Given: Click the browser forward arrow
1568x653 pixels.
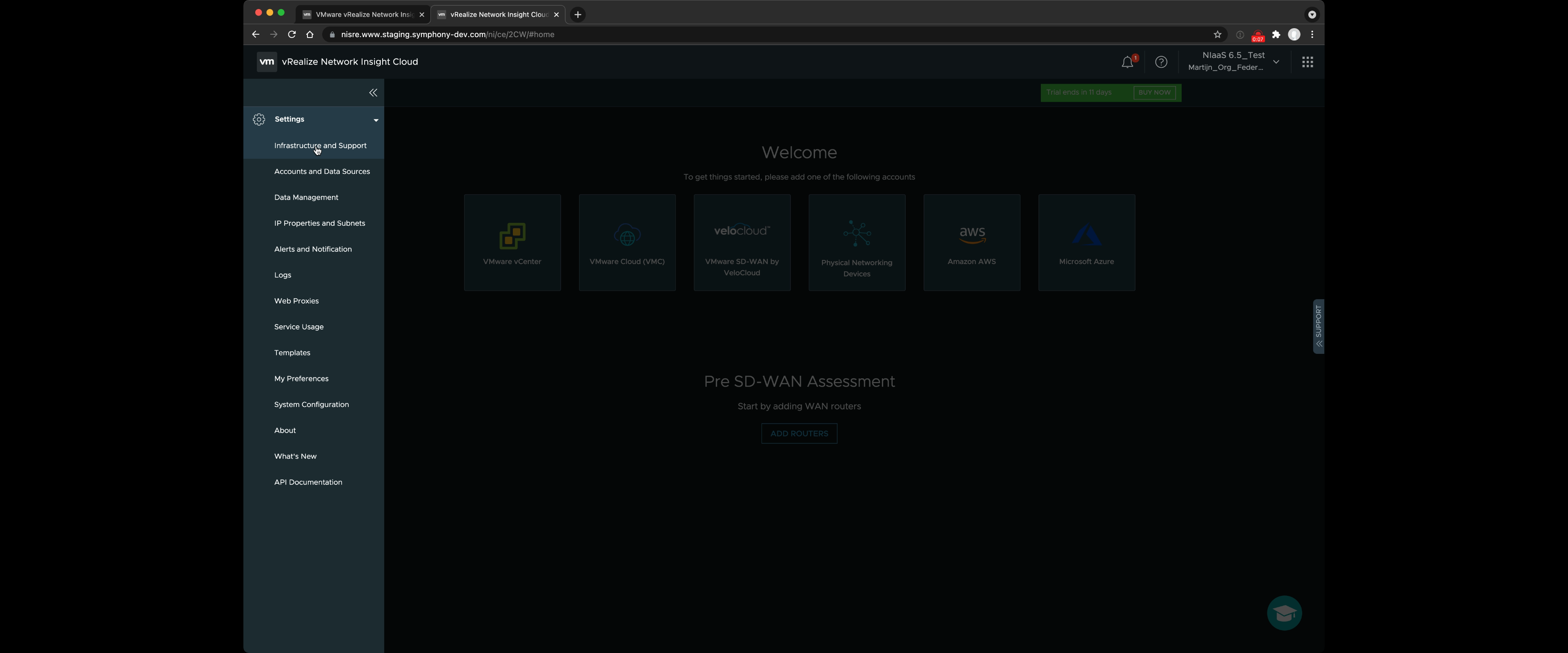Looking at the screenshot, I should 274,35.
